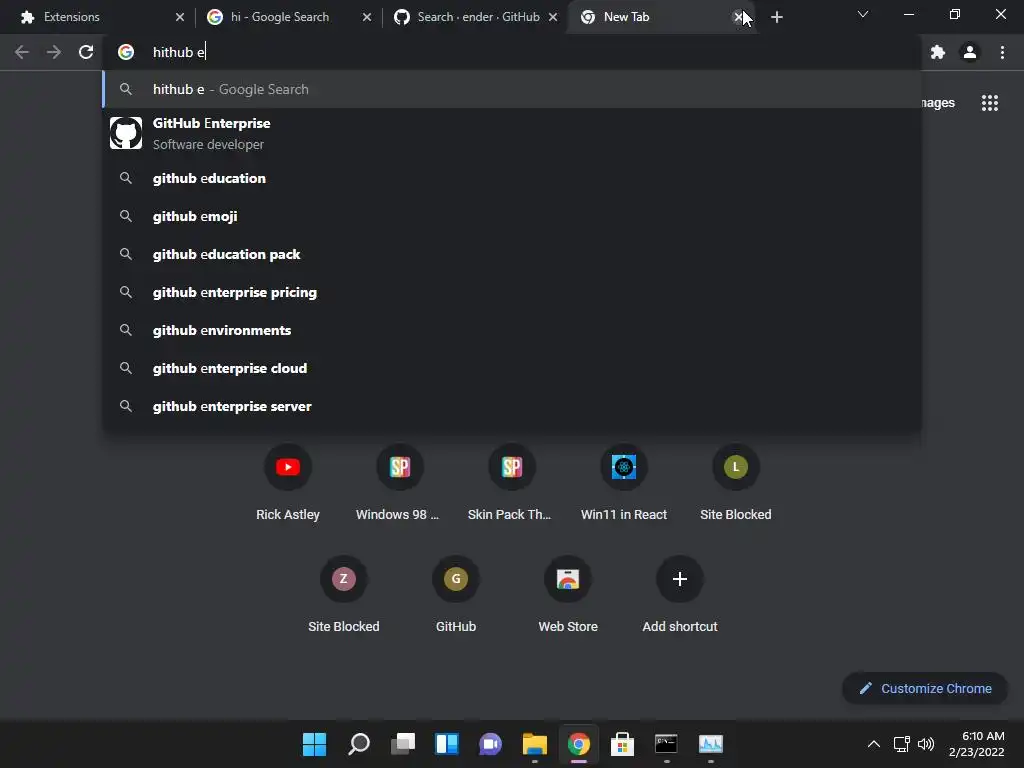
Task: Open the Chrome profile avatar menu
Action: click(x=970, y=52)
